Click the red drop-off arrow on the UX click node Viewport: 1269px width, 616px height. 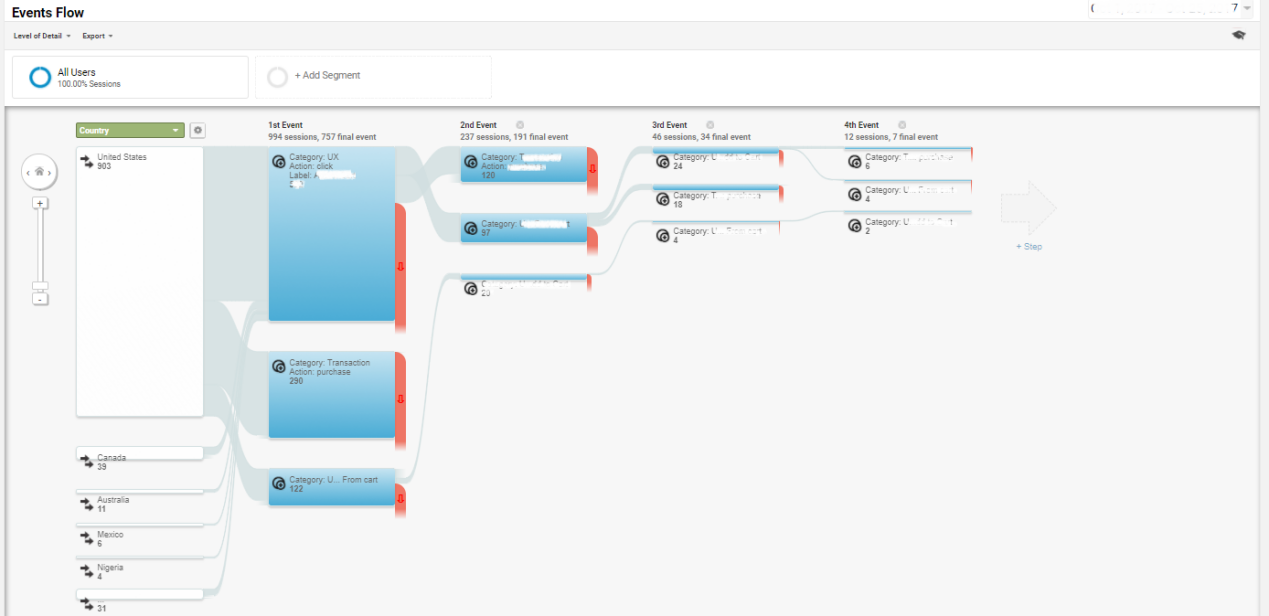[x=400, y=266]
